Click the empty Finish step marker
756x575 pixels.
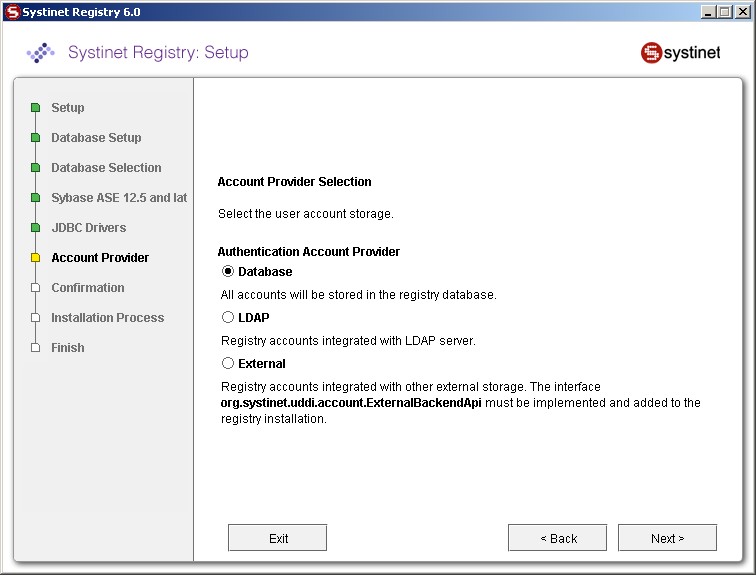(x=35, y=348)
